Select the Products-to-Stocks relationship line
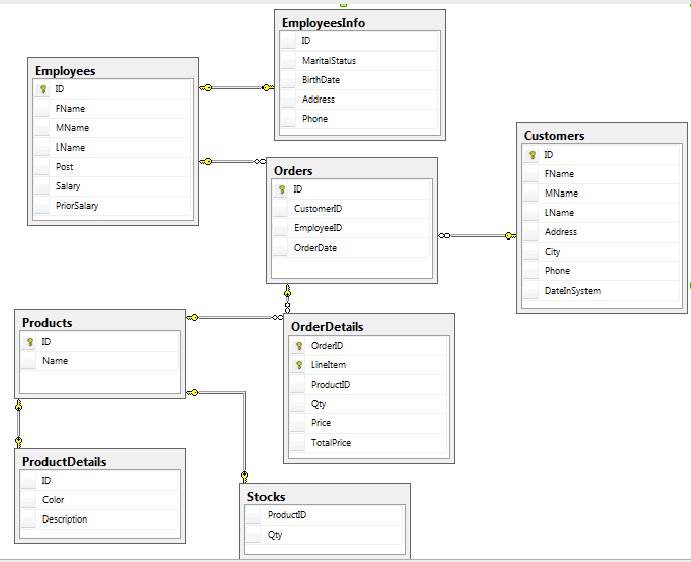Image resolution: width=691 pixels, height=562 pixels. [244, 434]
